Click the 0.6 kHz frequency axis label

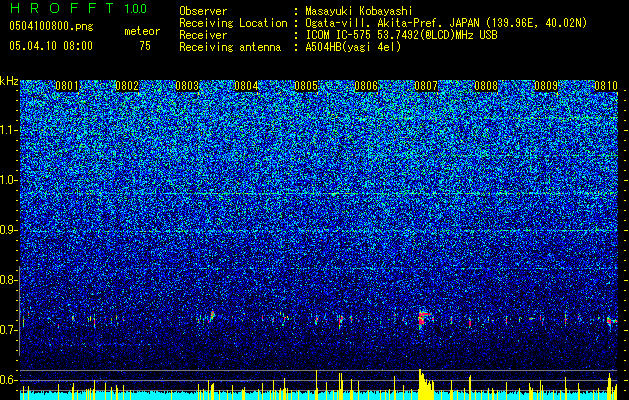click(8, 380)
